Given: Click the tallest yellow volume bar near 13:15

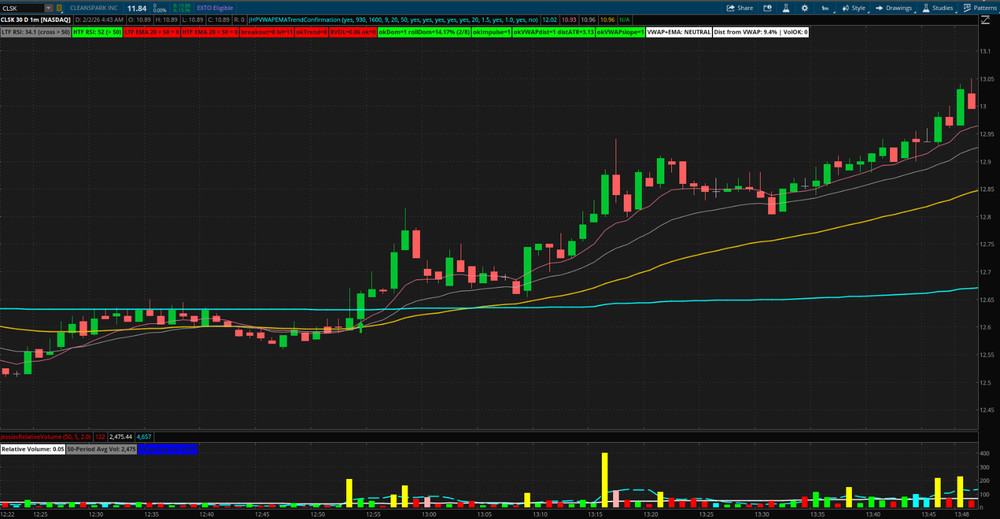Looking at the screenshot, I should [605, 479].
